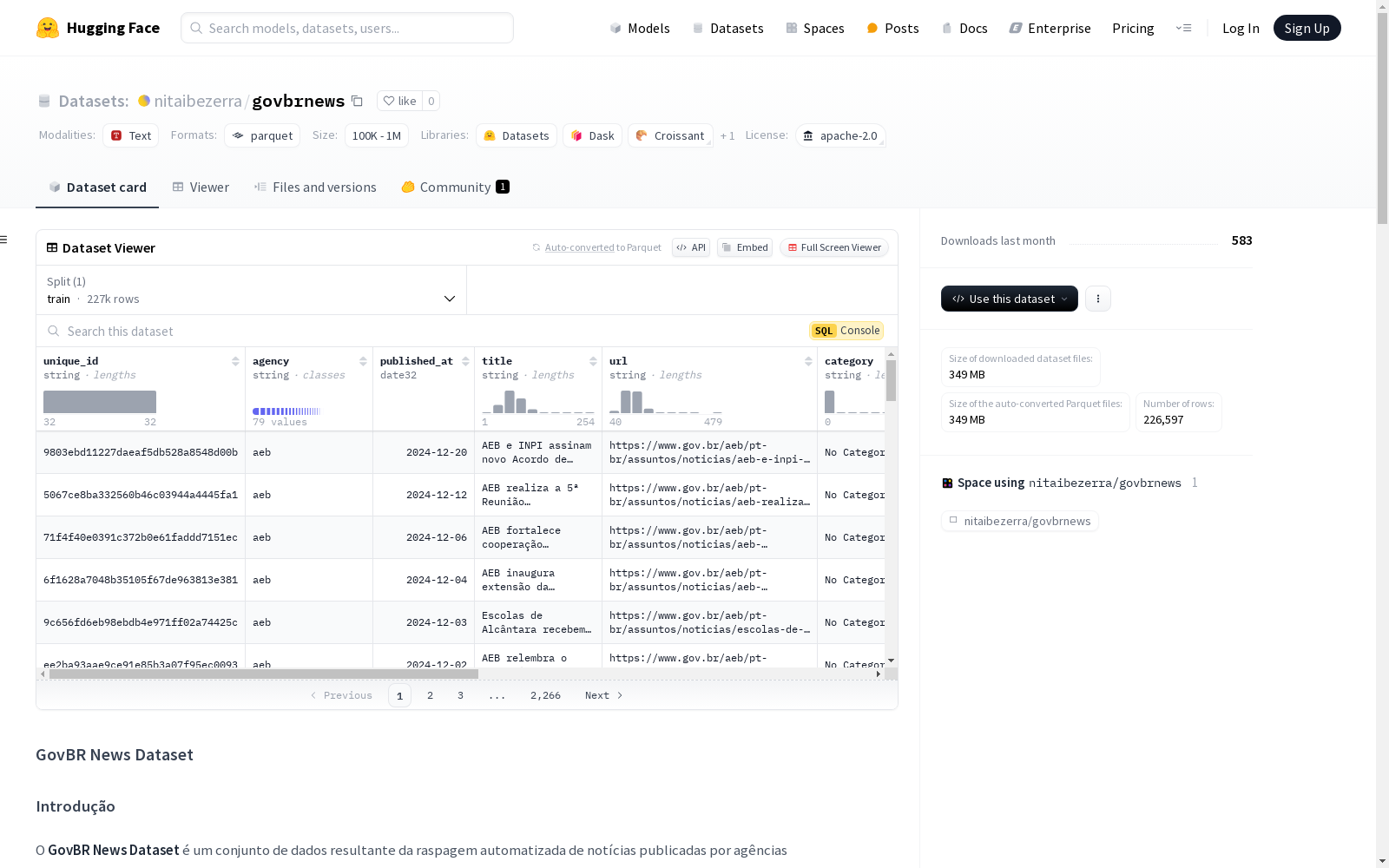This screenshot has height=868, width=1389.
Task: Sort by unique_id column icon
Action: pyautogui.click(x=235, y=361)
